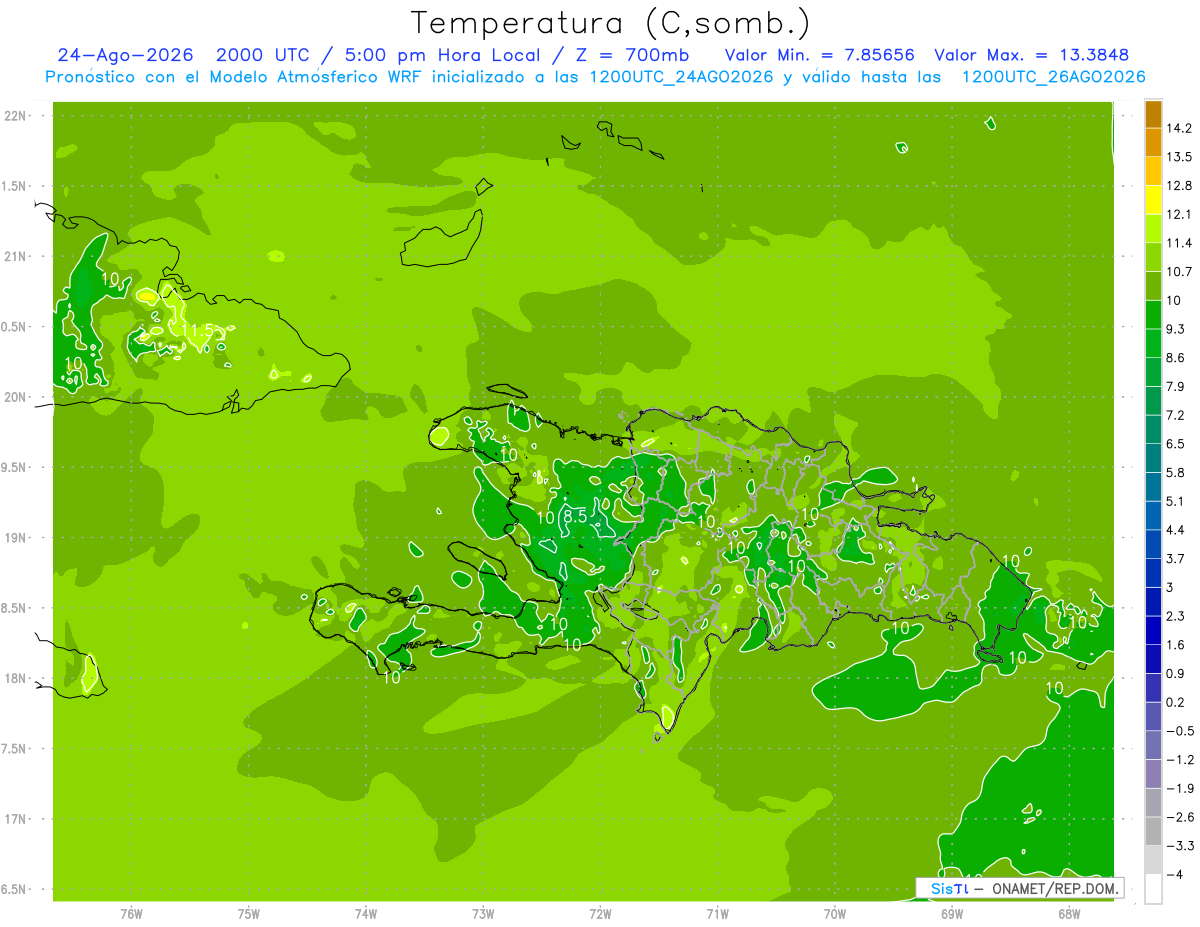Click the '19N' latitude axis label
Screen dimensions: 1200x927
16,537
